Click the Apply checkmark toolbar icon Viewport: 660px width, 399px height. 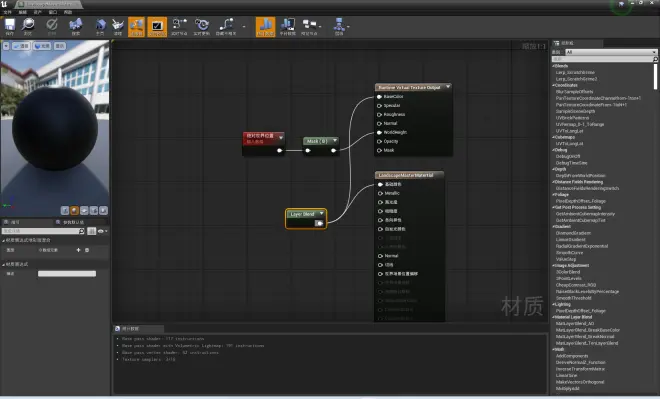(52, 27)
